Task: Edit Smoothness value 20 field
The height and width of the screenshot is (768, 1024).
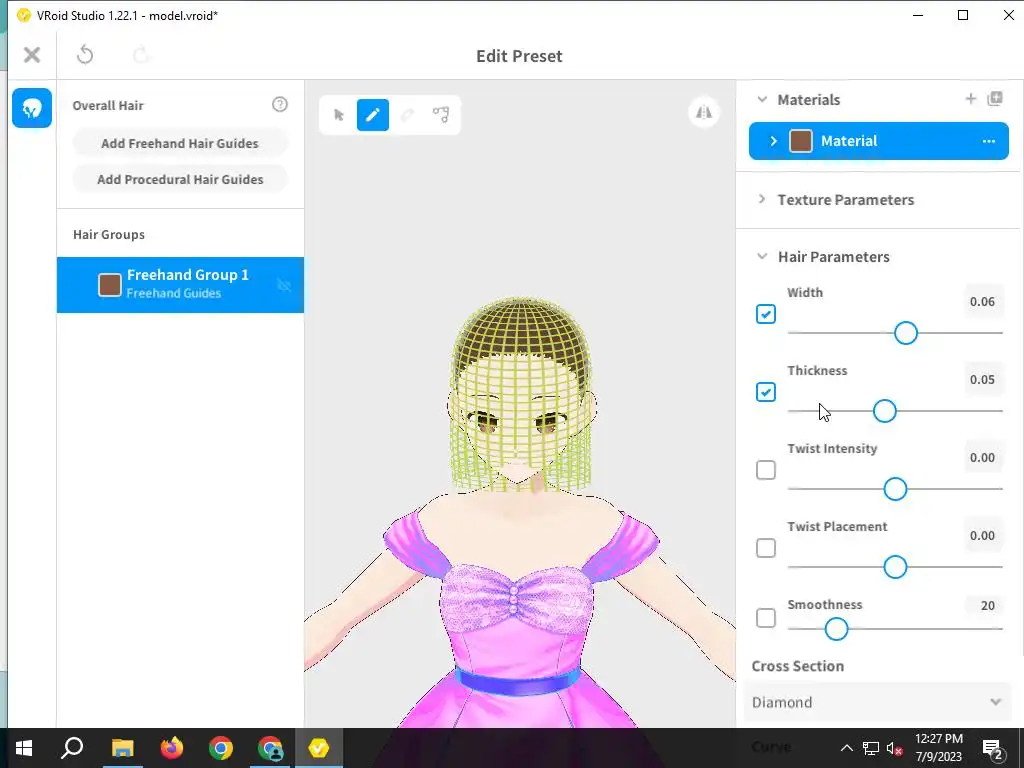Action: click(987, 605)
